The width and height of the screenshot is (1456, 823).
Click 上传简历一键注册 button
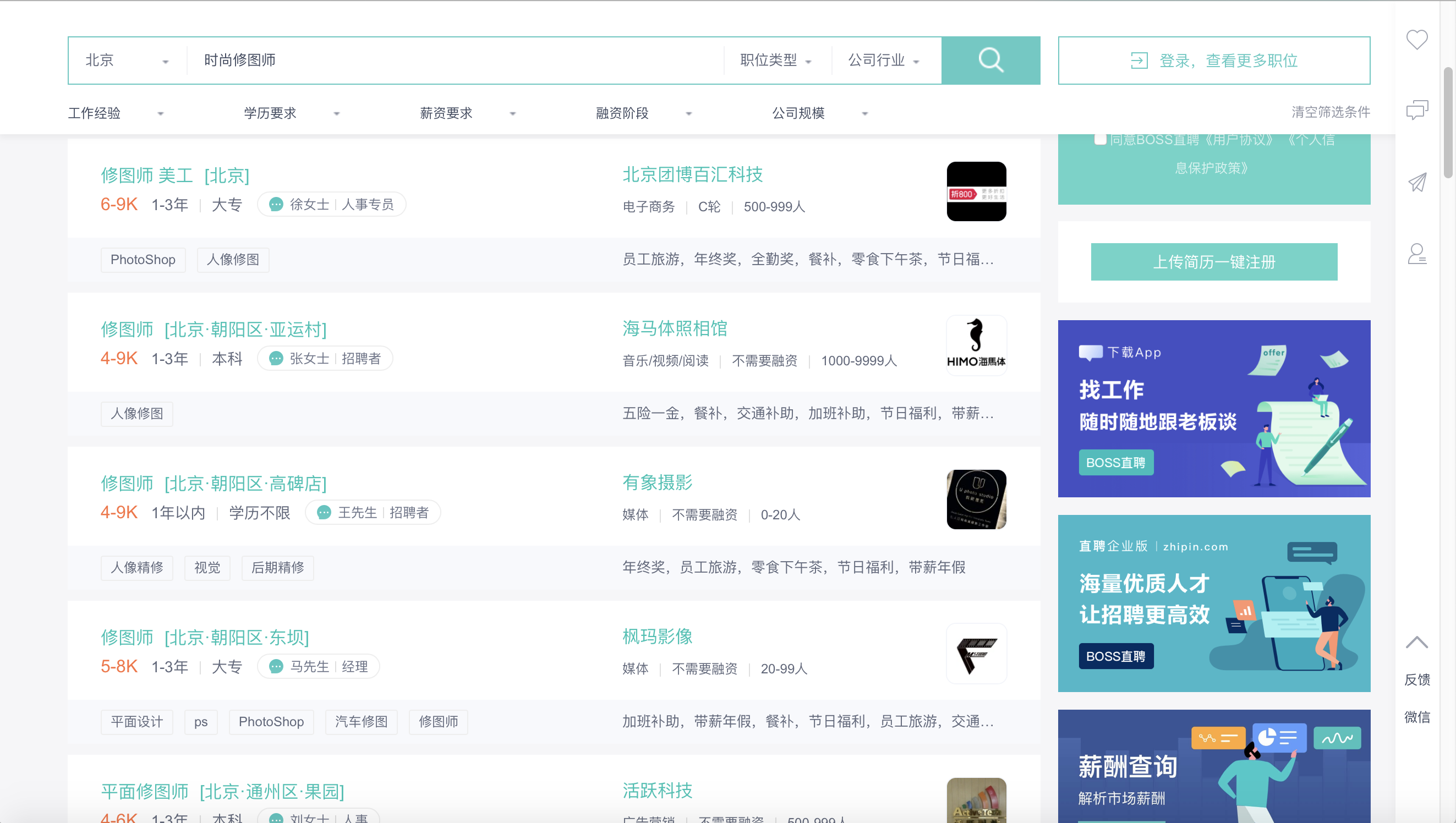click(1214, 262)
